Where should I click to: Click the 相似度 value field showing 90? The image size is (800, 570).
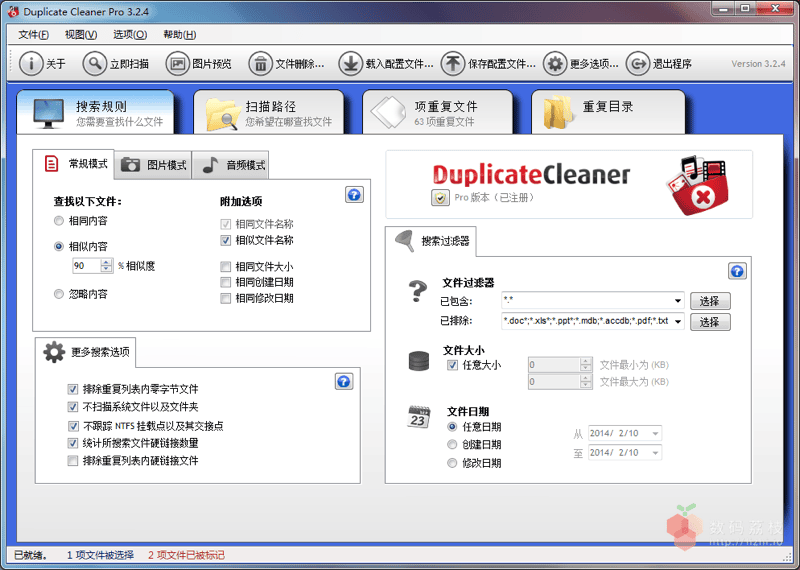click(x=86, y=265)
